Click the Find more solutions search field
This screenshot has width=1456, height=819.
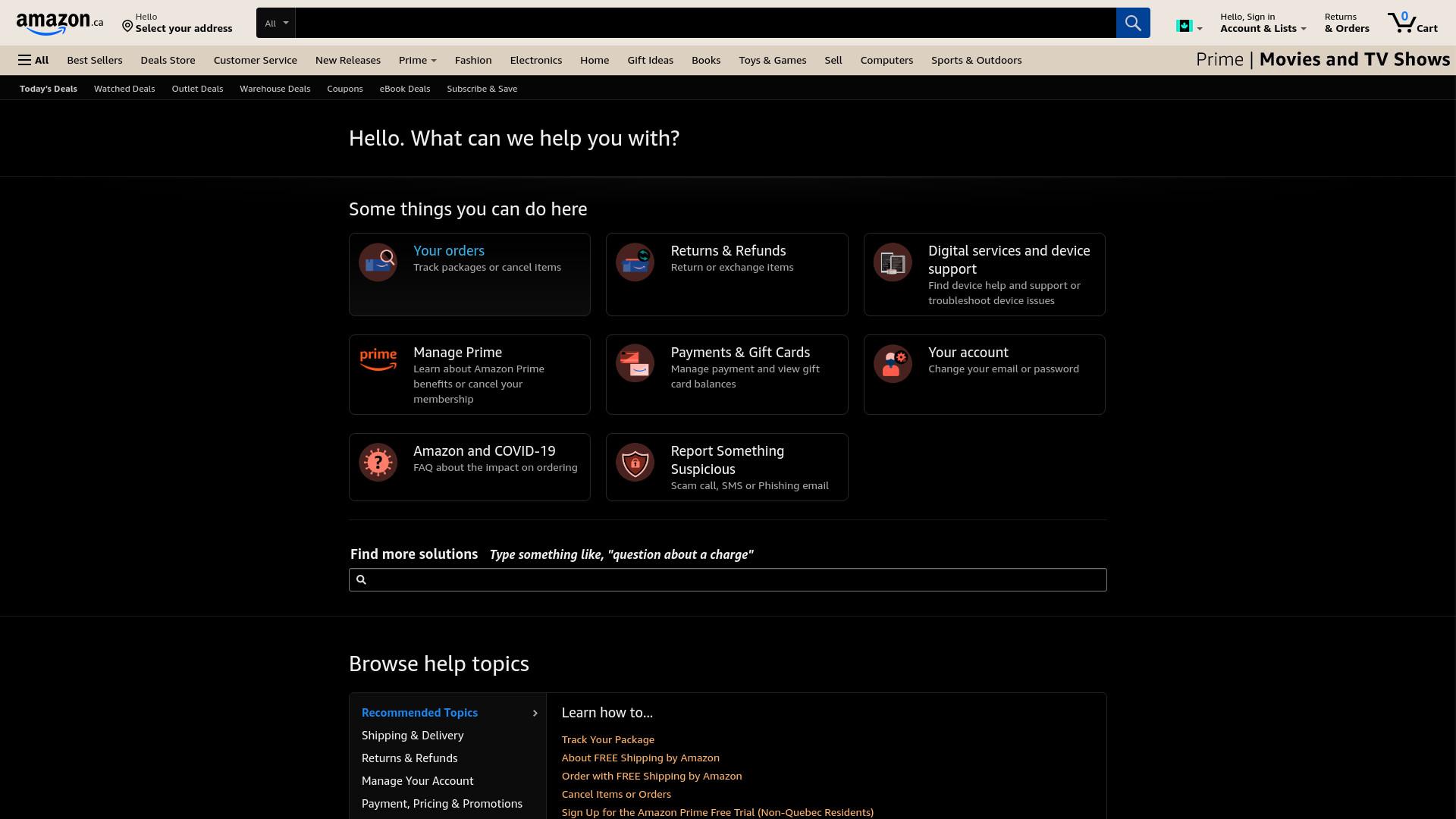[728, 580]
